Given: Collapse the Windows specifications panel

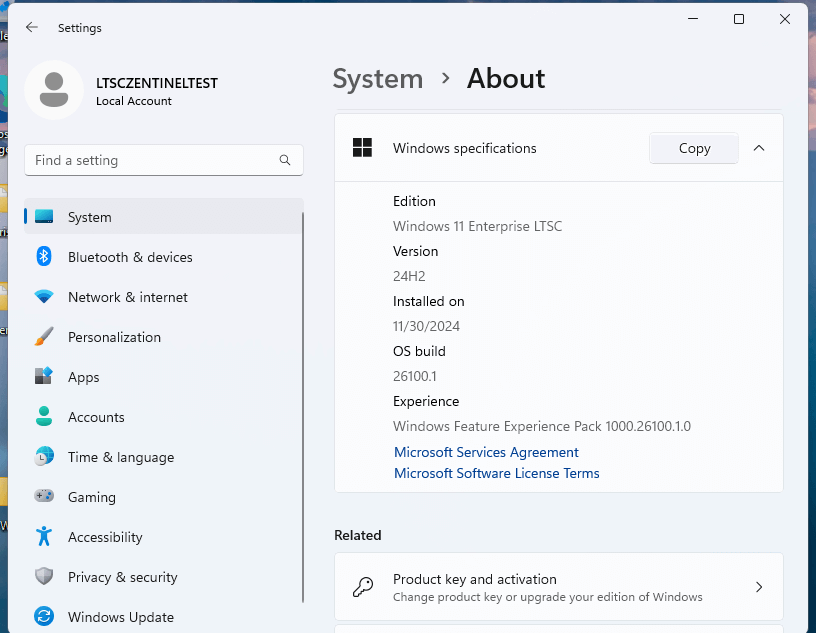Looking at the screenshot, I should pos(759,148).
